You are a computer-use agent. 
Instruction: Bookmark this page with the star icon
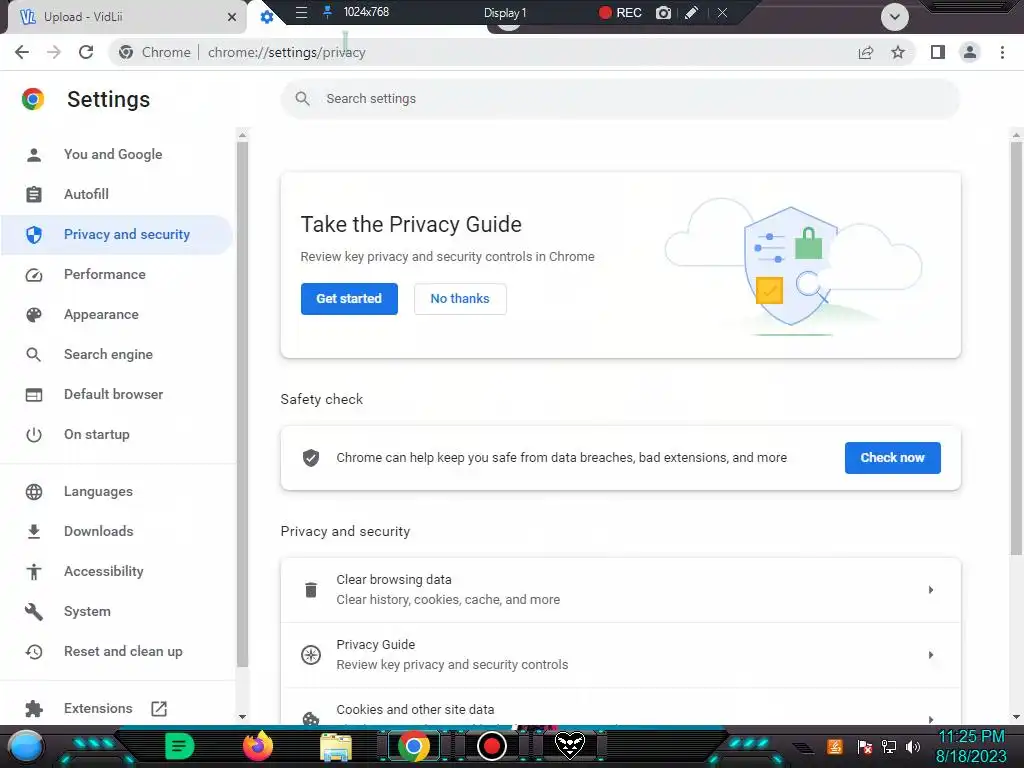click(x=898, y=52)
